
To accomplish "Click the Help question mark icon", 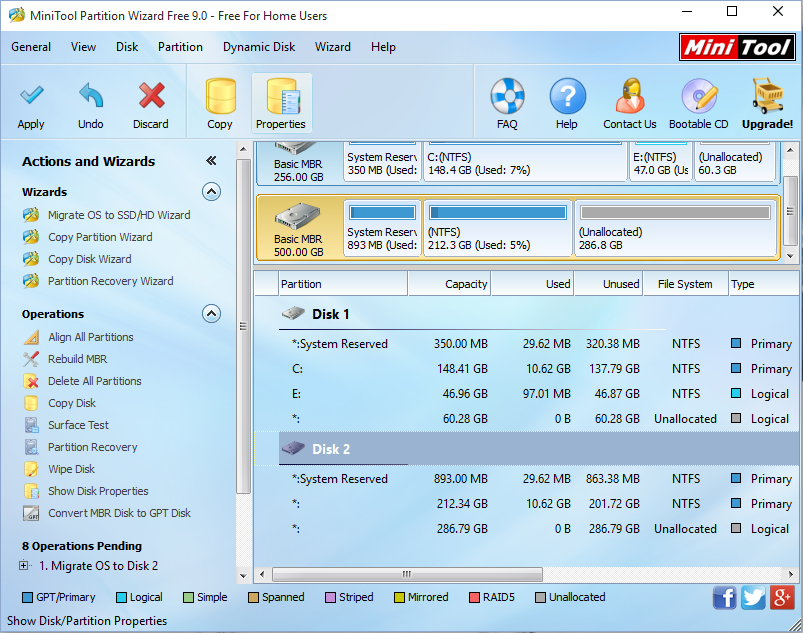I will [x=567, y=96].
